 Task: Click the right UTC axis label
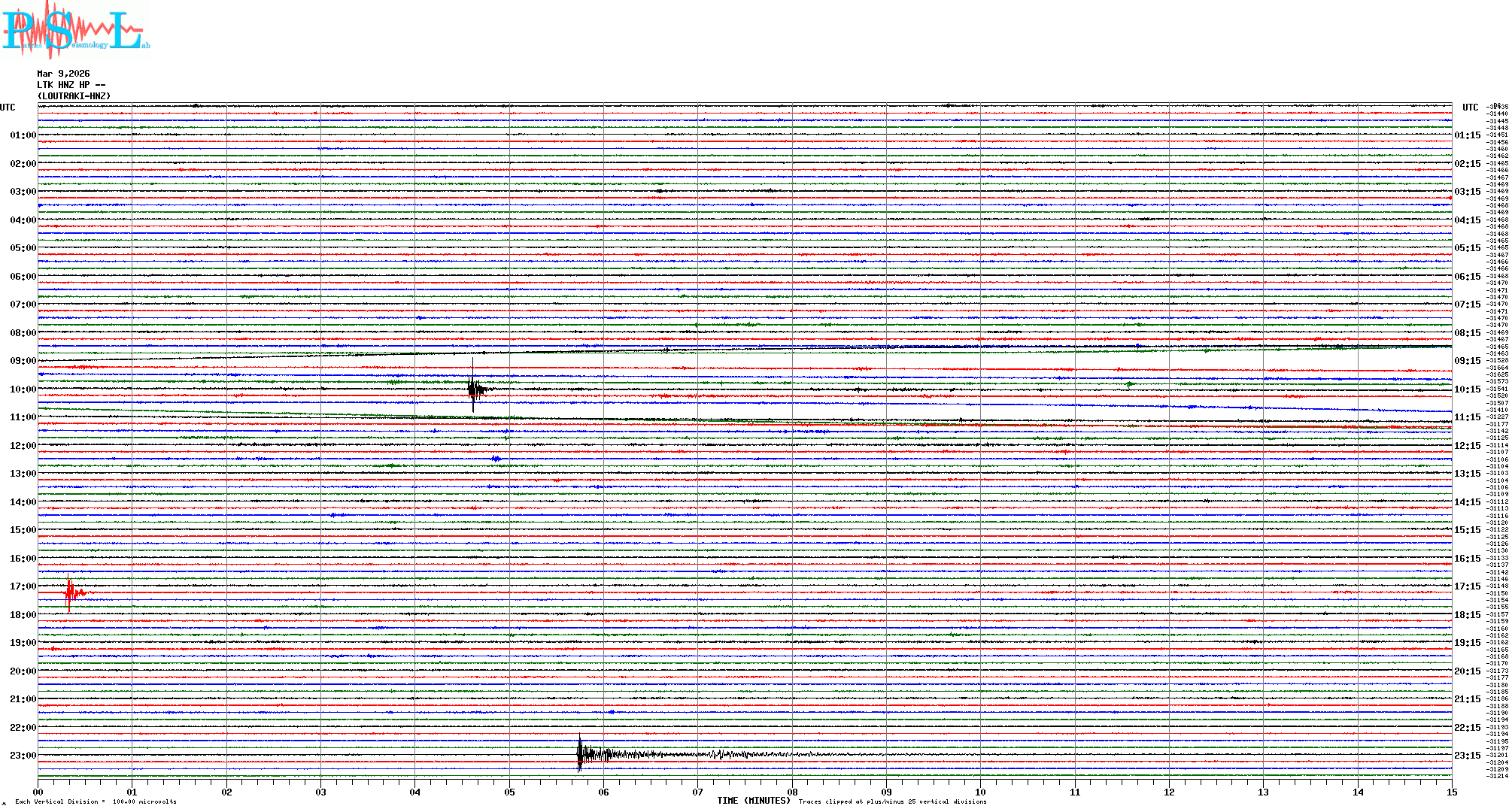pyautogui.click(x=1470, y=108)
